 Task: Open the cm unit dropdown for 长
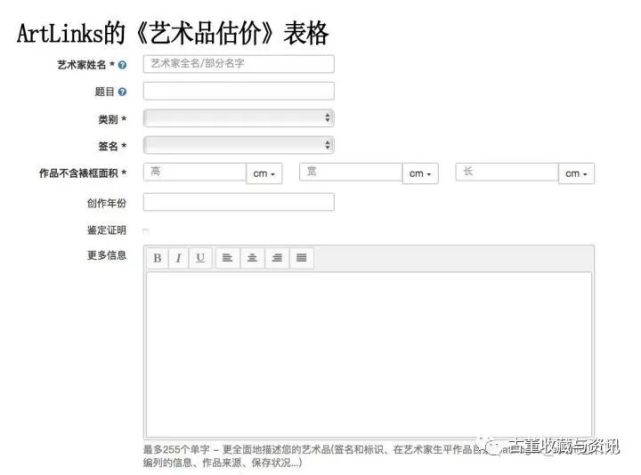[x=576, y=173]
